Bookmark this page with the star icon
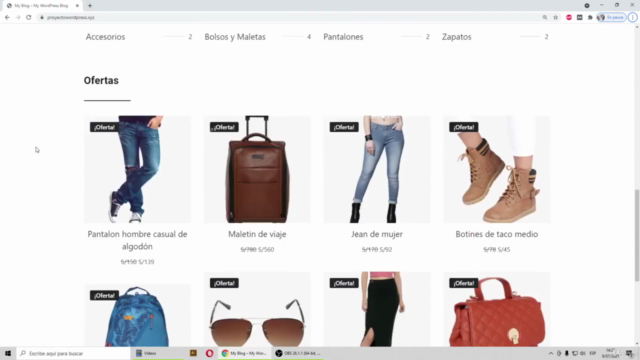The image size is (640, 360). tap(556, 18)
